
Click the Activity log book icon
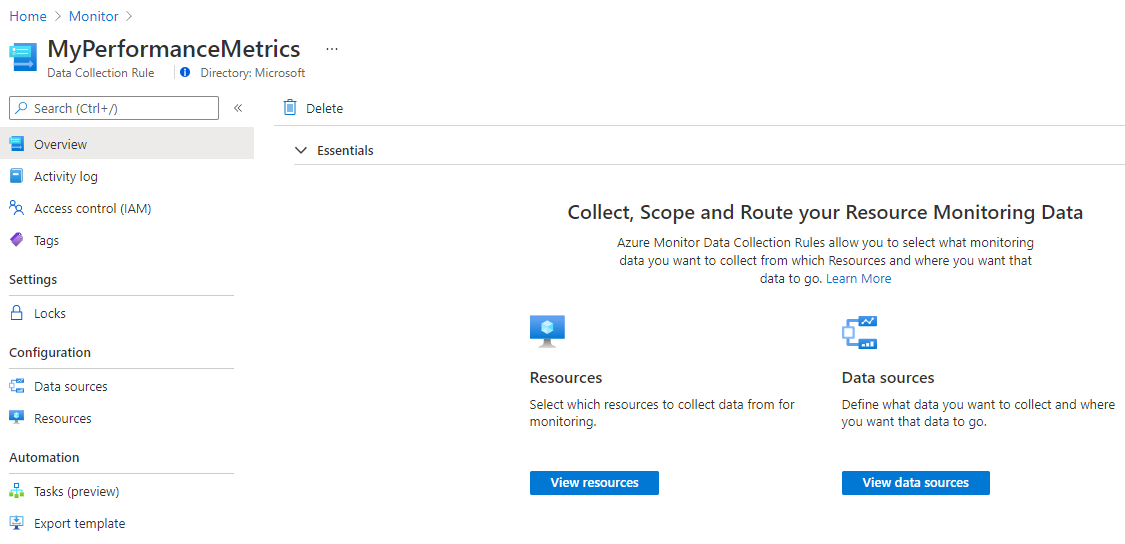(17, 176)
